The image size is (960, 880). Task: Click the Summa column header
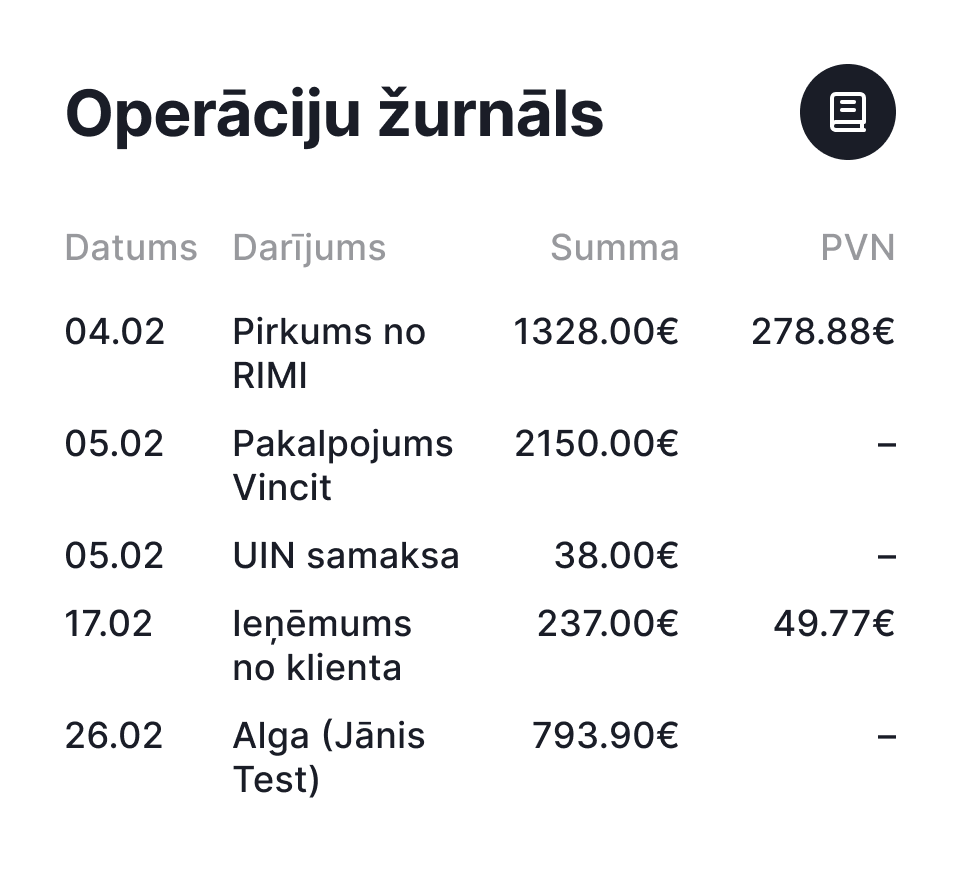click(615, 247)
